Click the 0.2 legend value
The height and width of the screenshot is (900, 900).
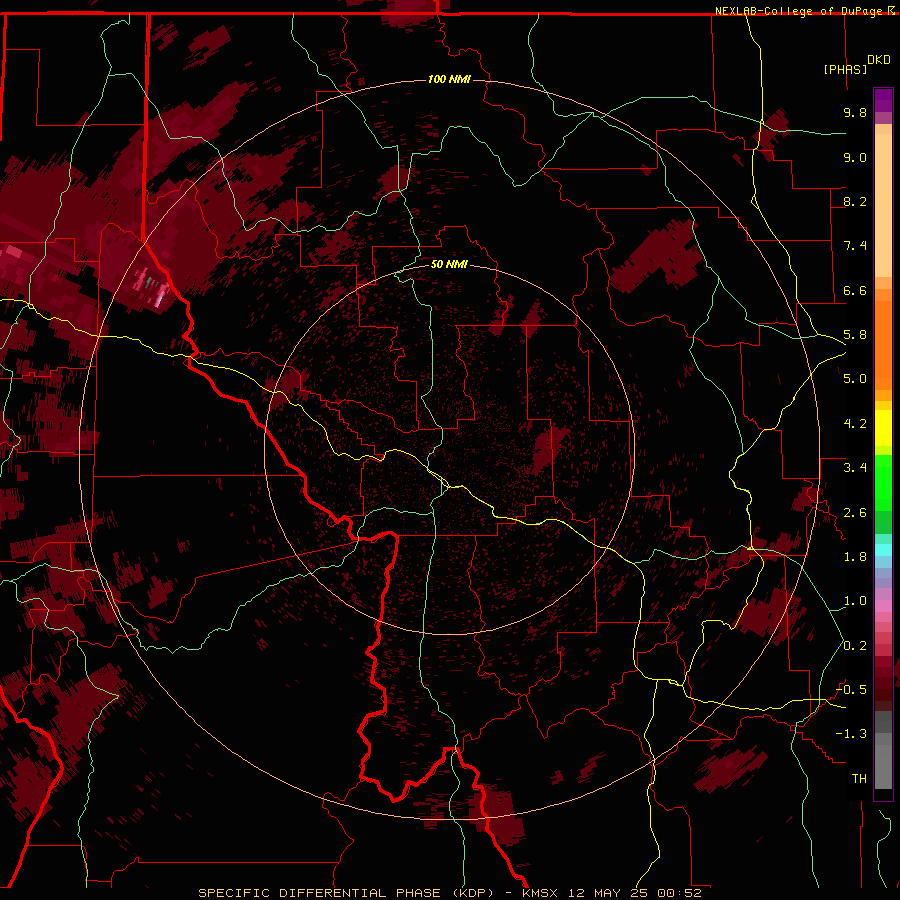click(x=855, y=646)
